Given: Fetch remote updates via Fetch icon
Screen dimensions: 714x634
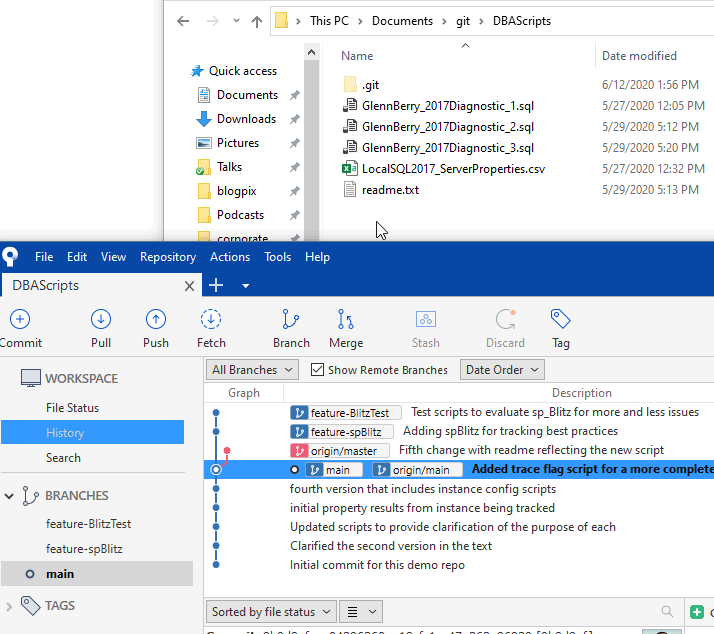Looking at the screenshot, I should click(x=211, y=319).
